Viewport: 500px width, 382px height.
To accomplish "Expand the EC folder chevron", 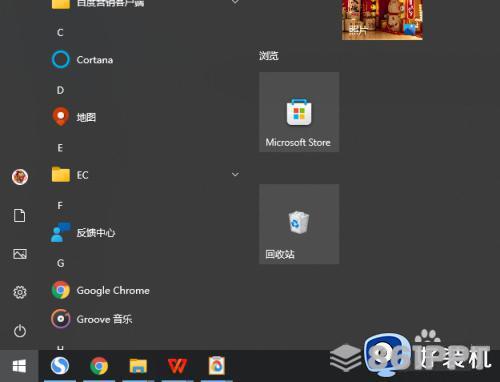I will pyautogui.click(x=235, y=174).
